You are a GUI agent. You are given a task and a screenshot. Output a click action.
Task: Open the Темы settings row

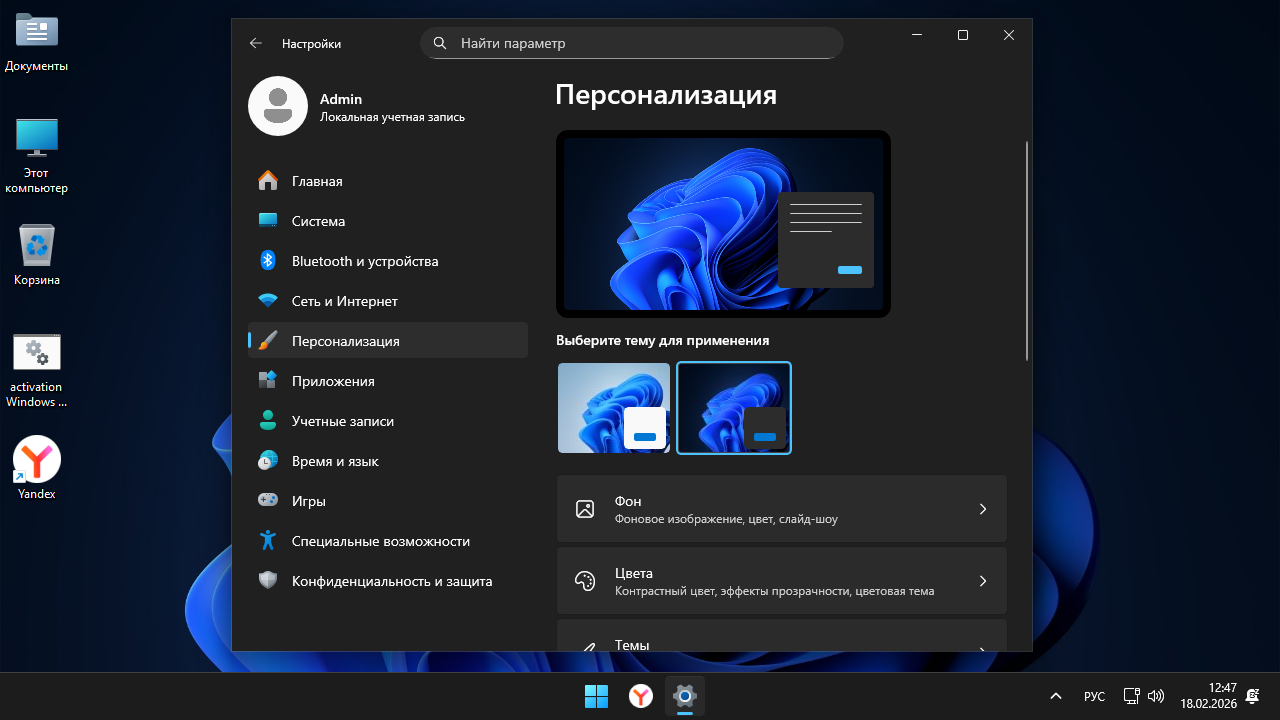[x=780, y=640]
